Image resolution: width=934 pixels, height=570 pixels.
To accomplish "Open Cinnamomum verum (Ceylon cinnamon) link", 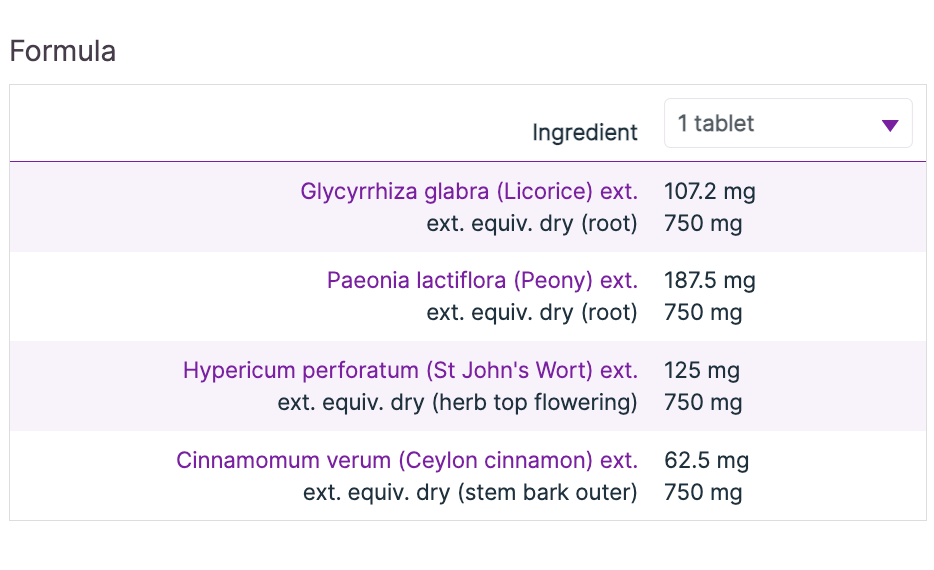I will tap(407, 461).
